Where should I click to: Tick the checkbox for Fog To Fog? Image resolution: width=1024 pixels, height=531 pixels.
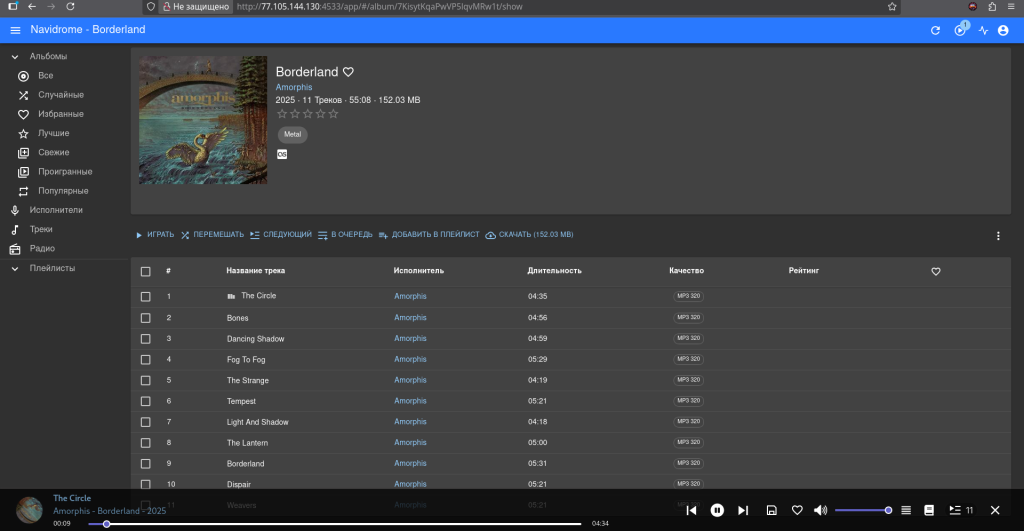[x=146, y=359]
